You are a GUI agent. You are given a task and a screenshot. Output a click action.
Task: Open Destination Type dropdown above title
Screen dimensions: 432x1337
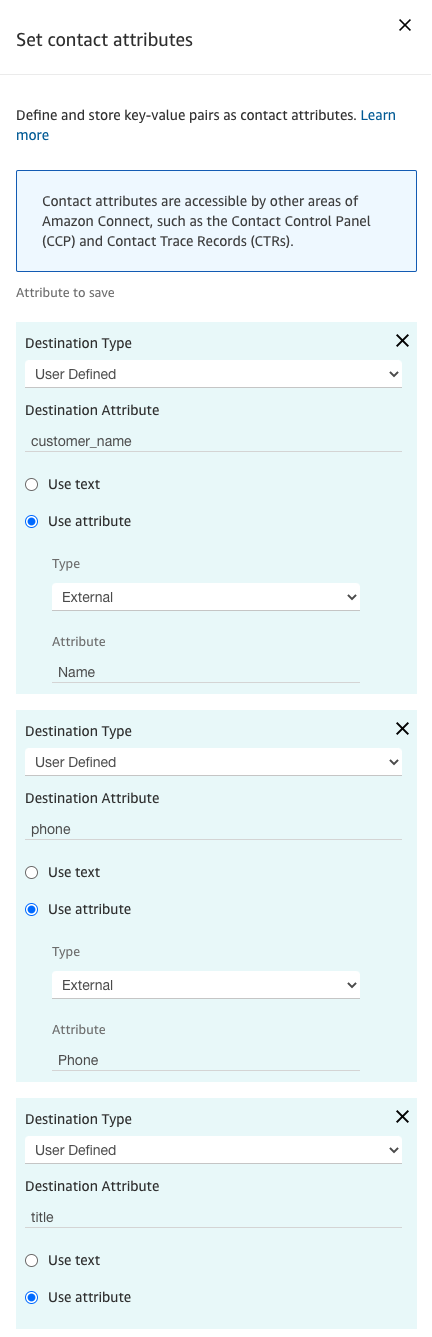tap(213, 1150)
